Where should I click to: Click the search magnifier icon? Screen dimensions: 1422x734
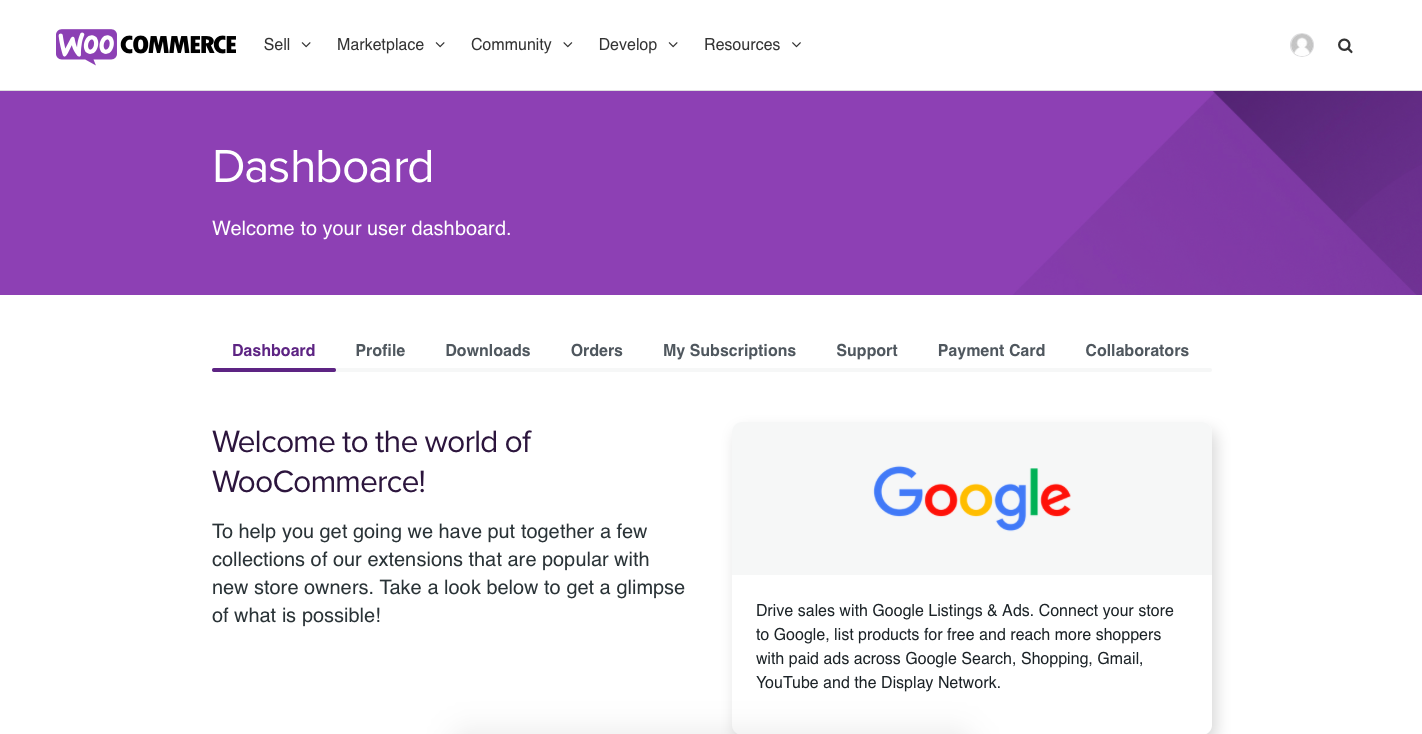(1345, 46)
